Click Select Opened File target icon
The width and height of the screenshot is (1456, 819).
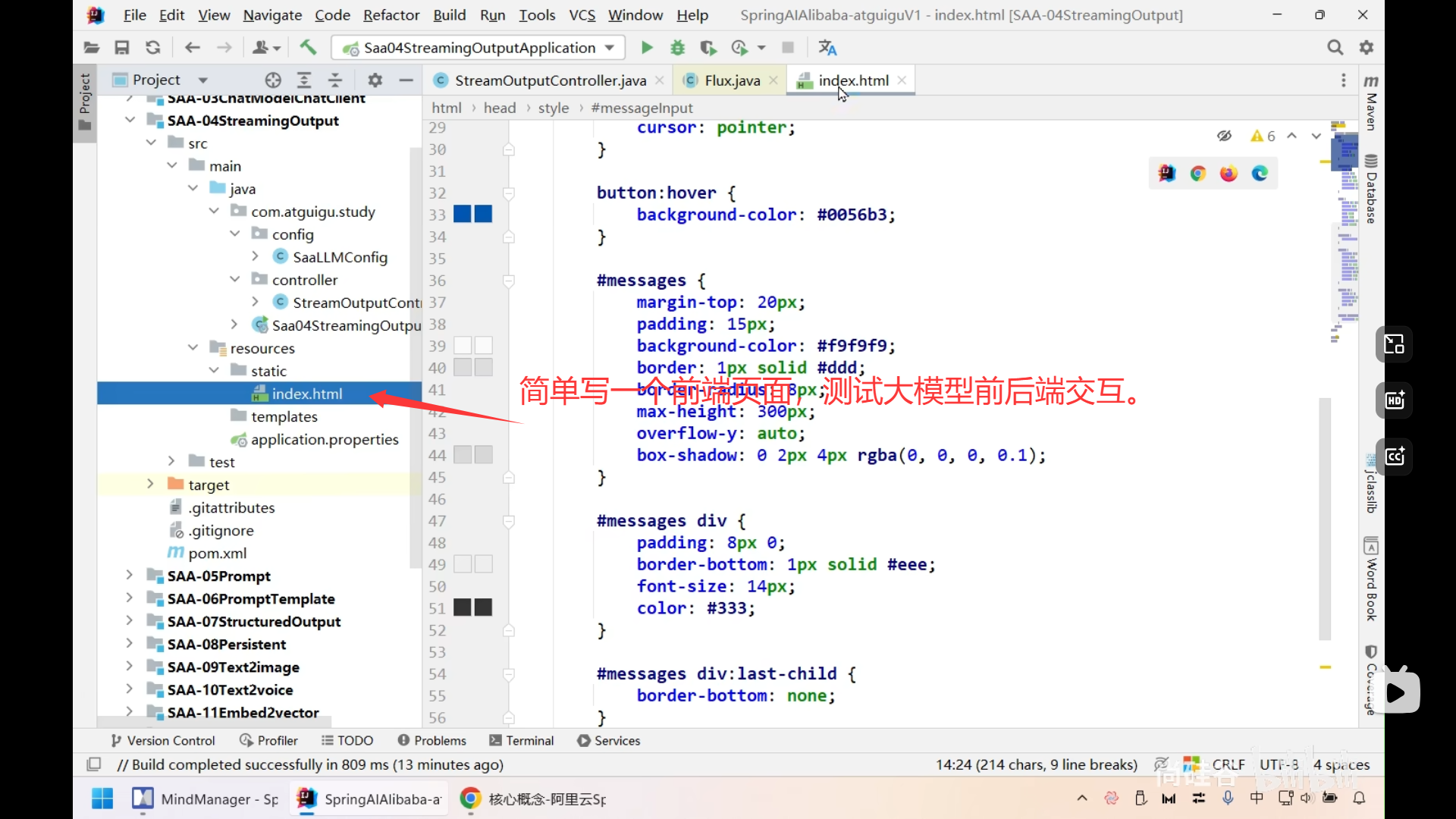click(273, 80)
